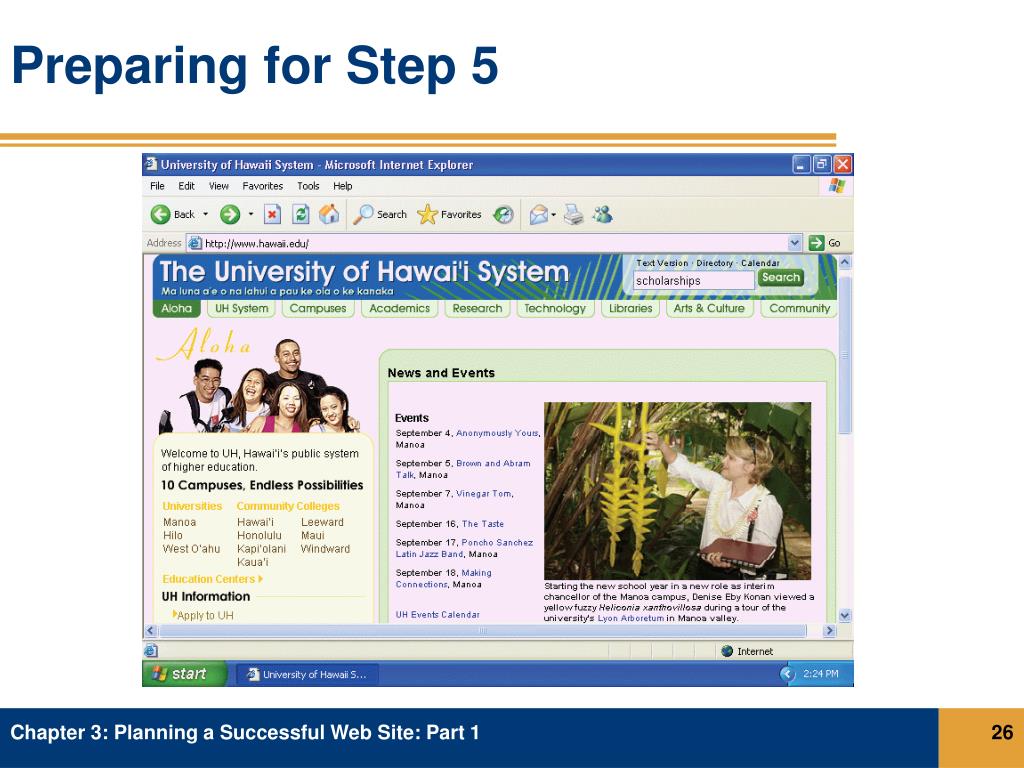Click the vertical scrollbar up arrow
Image resolution: width=1024 pixels, height=768 pixels.
(x=844, y=263)
